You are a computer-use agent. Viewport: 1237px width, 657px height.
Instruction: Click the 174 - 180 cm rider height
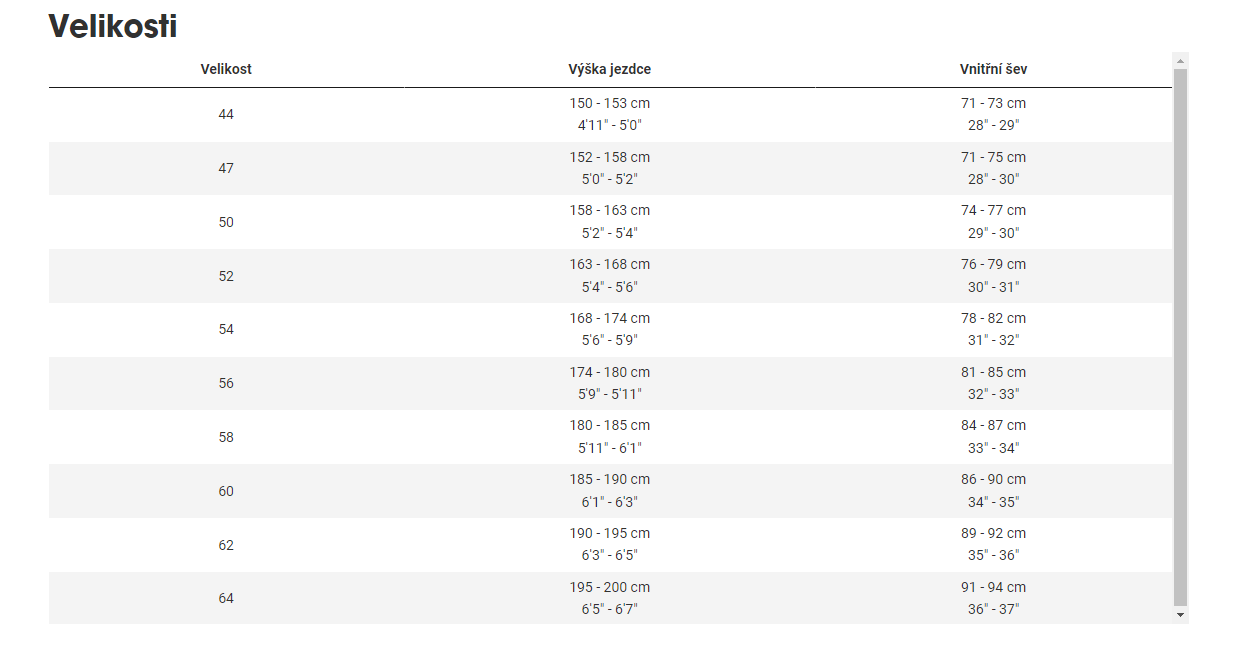tap(610, 372)
